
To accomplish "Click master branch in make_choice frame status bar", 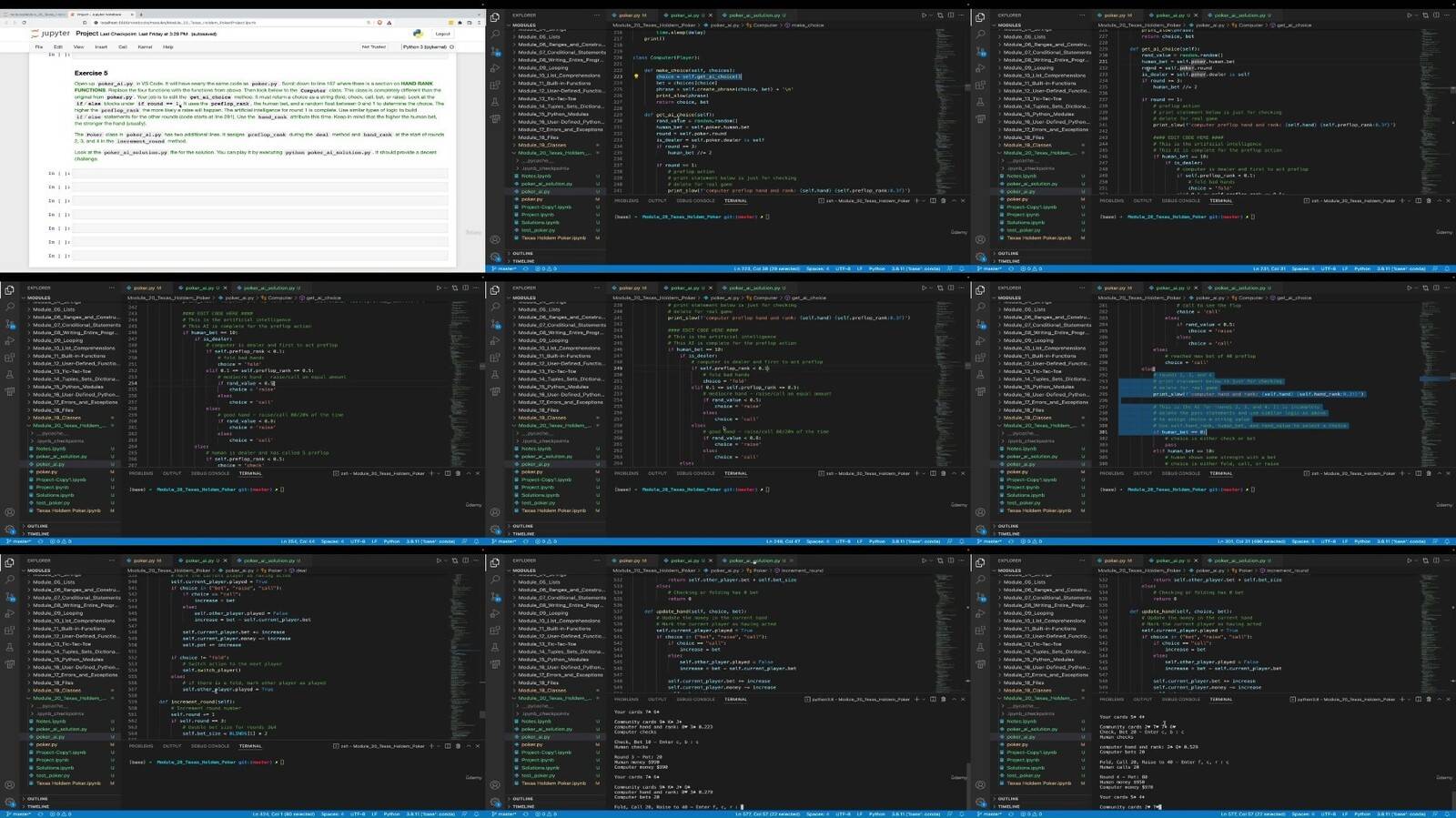I will 506,268.
